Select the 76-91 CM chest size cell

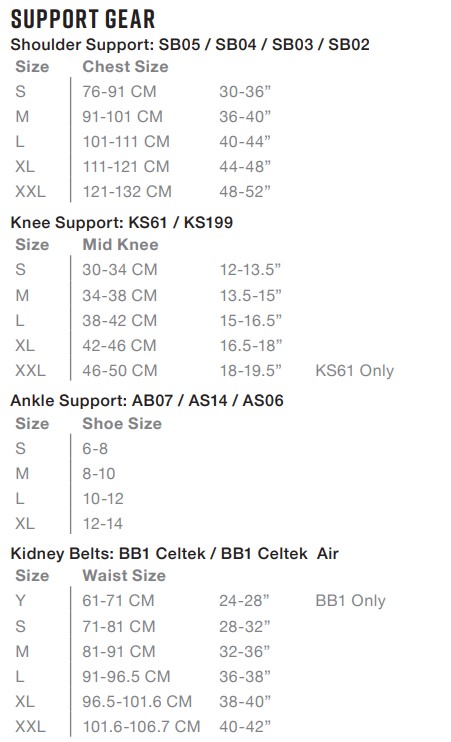tap(119, 91)
